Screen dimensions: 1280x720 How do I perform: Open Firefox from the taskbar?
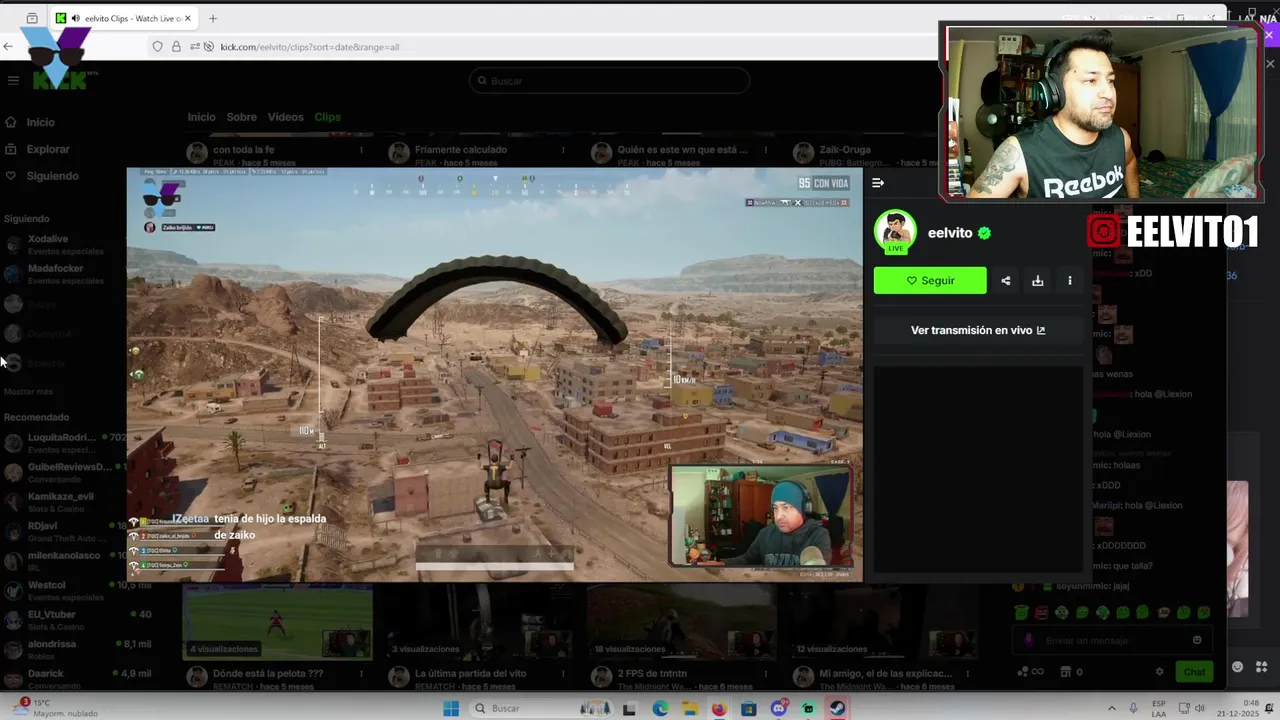(719, 709)
